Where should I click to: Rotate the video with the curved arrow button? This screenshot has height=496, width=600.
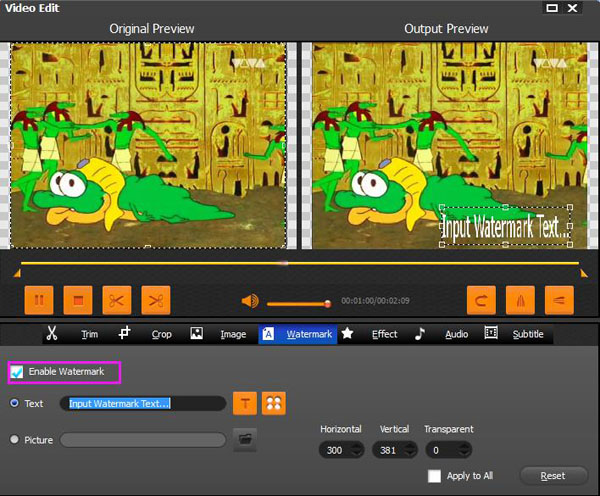tap(481, 300)
